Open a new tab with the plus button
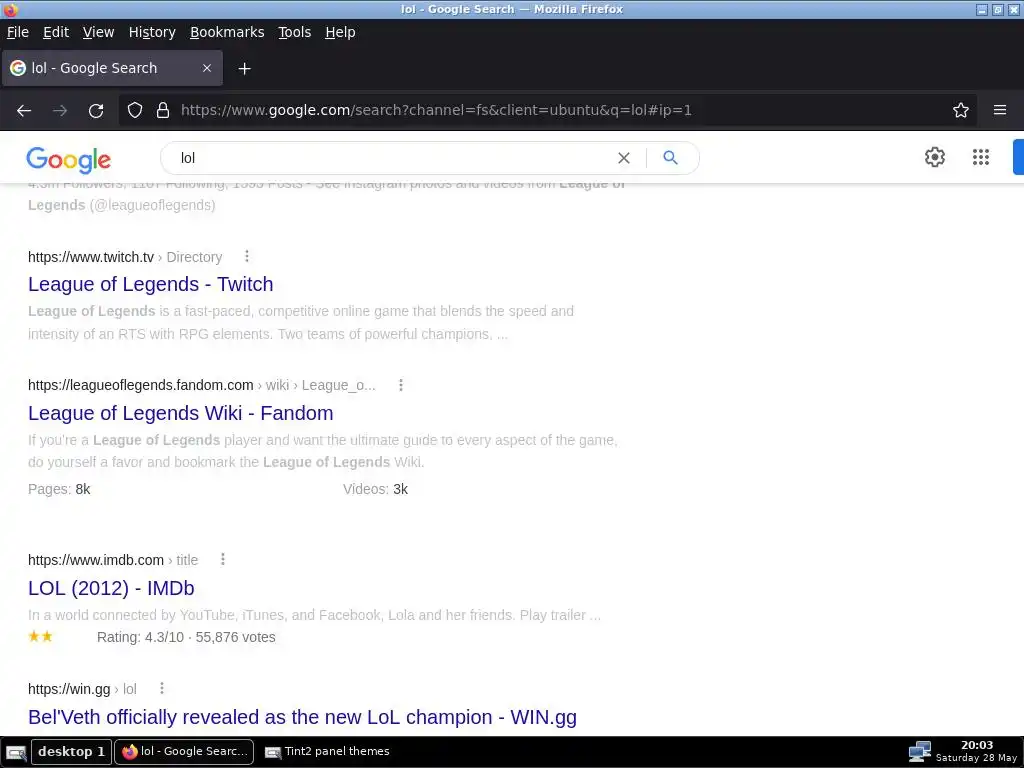Viewport: 1024px width, 768px height. [x=244, y=69]
